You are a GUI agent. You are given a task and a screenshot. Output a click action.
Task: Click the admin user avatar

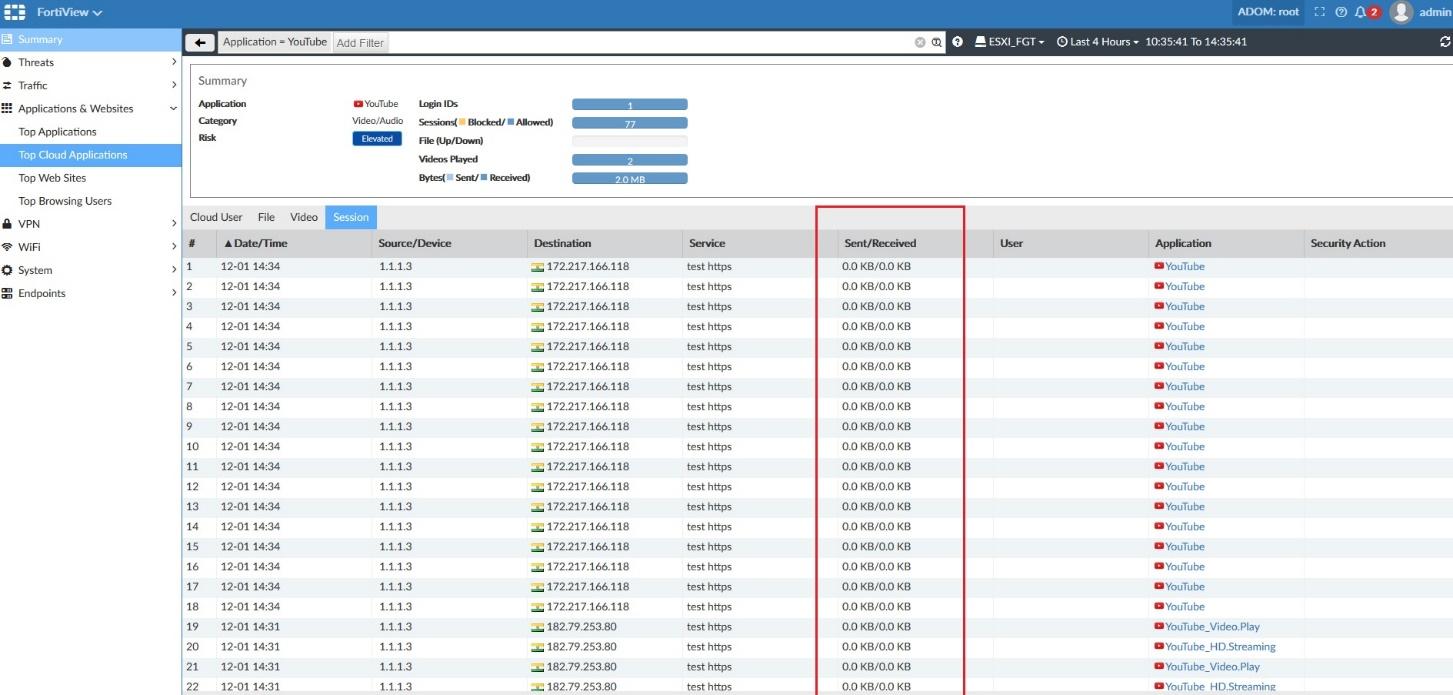click(1401, 12)
